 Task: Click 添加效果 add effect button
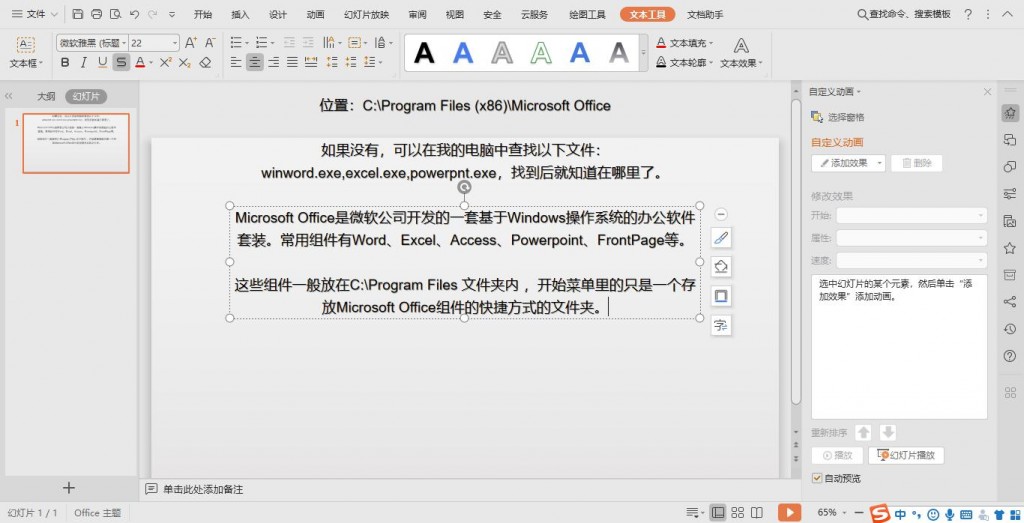pos(848,163)
